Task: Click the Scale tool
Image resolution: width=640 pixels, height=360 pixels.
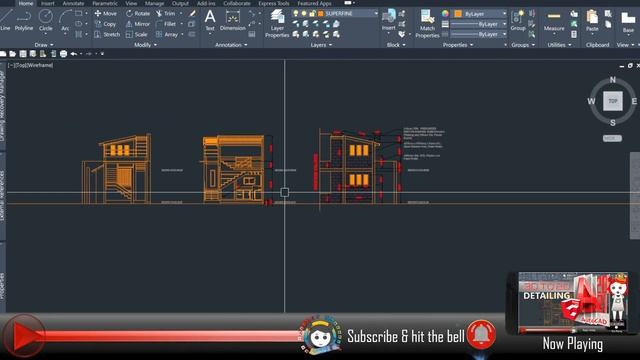Action: tap(136, 35)
